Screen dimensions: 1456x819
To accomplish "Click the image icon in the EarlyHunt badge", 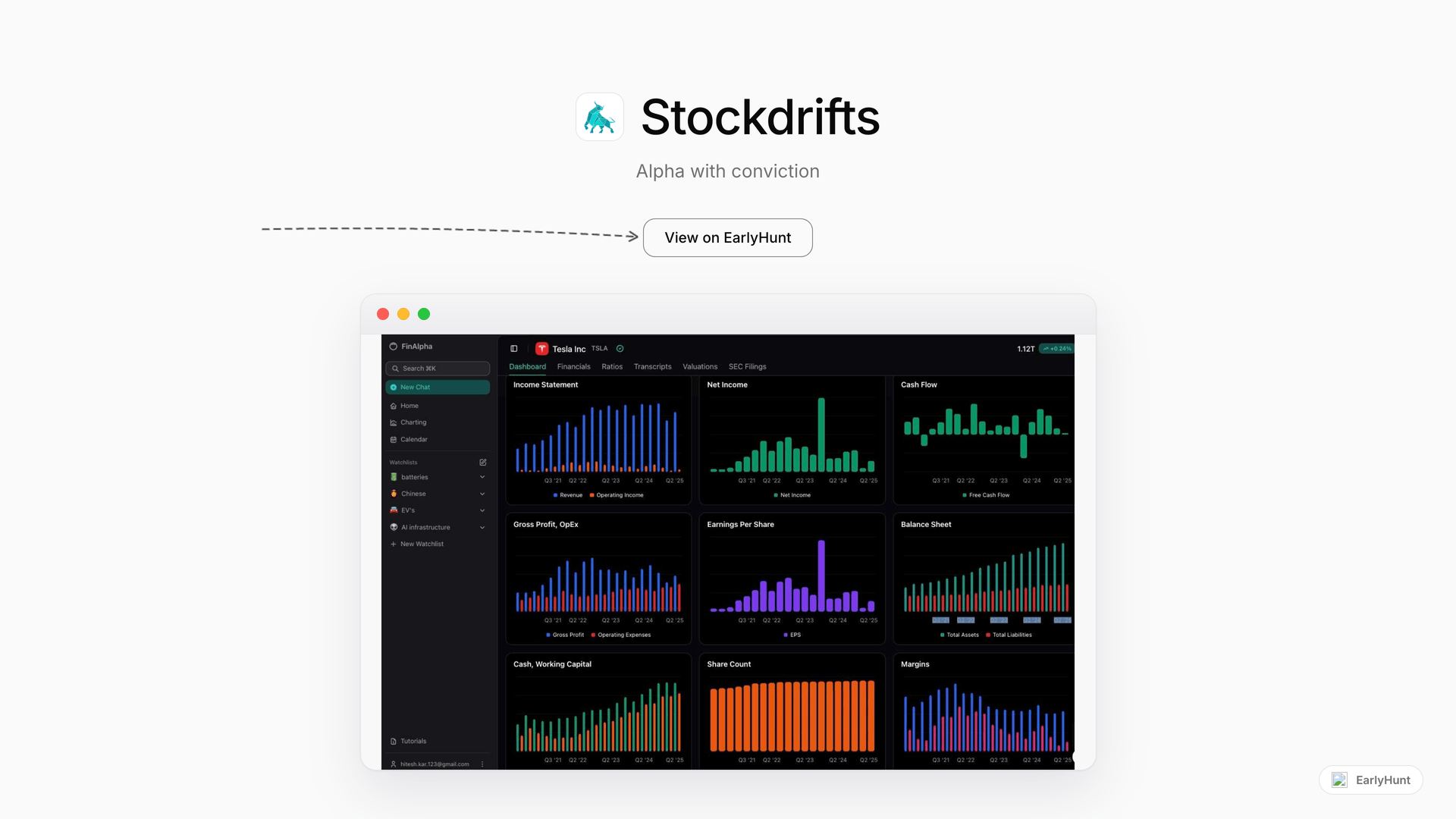I will coord(1340,780).
